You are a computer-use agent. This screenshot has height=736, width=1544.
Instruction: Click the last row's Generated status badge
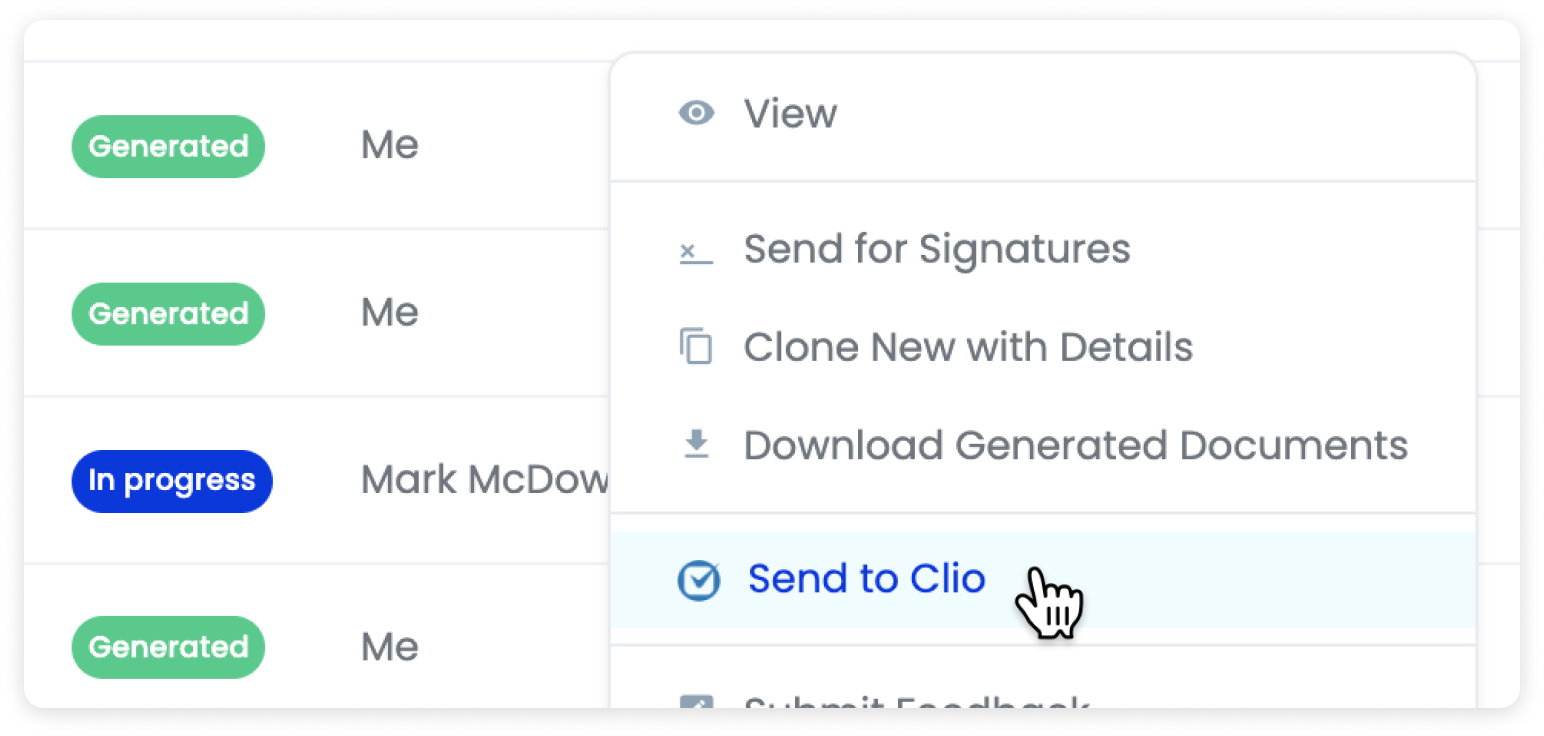tap(168, 647)
